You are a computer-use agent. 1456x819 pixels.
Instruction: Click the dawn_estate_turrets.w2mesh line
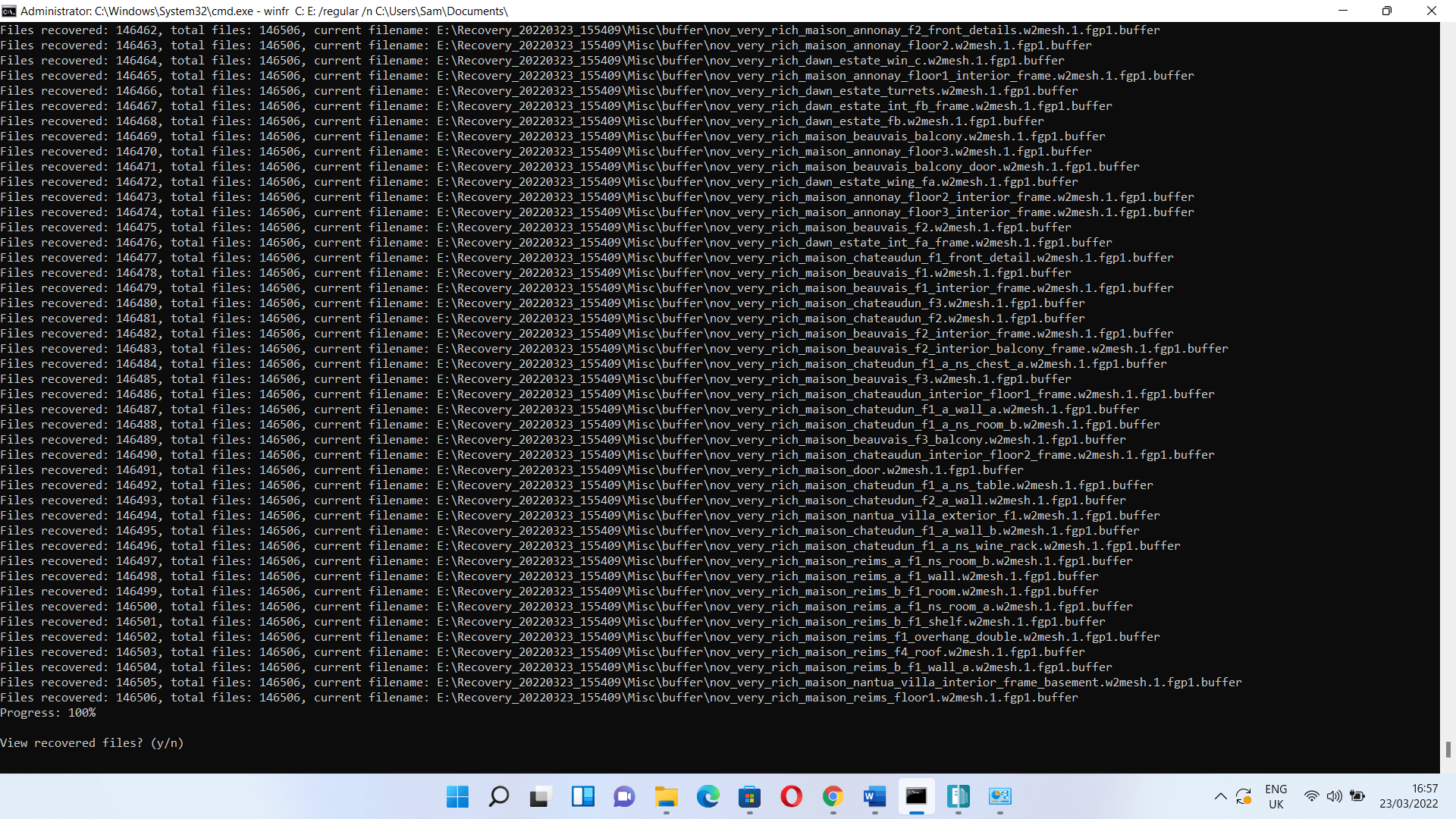(539, 91)
